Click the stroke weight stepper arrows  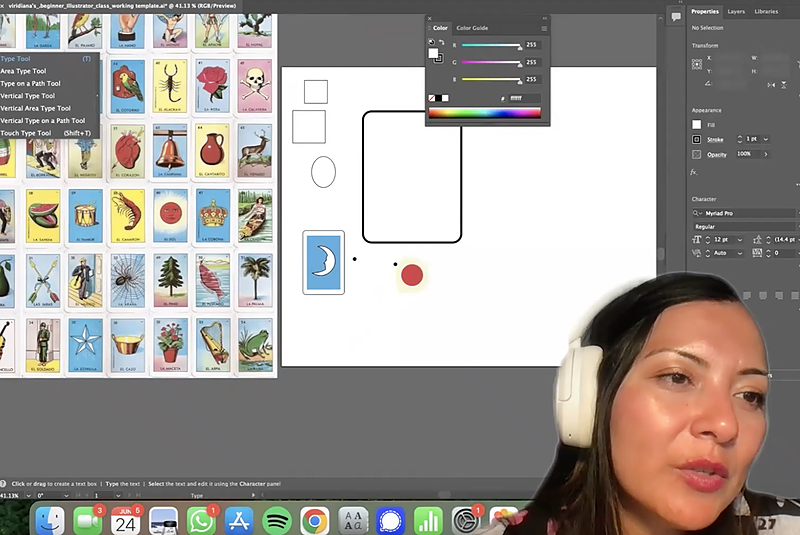point(740,139)
